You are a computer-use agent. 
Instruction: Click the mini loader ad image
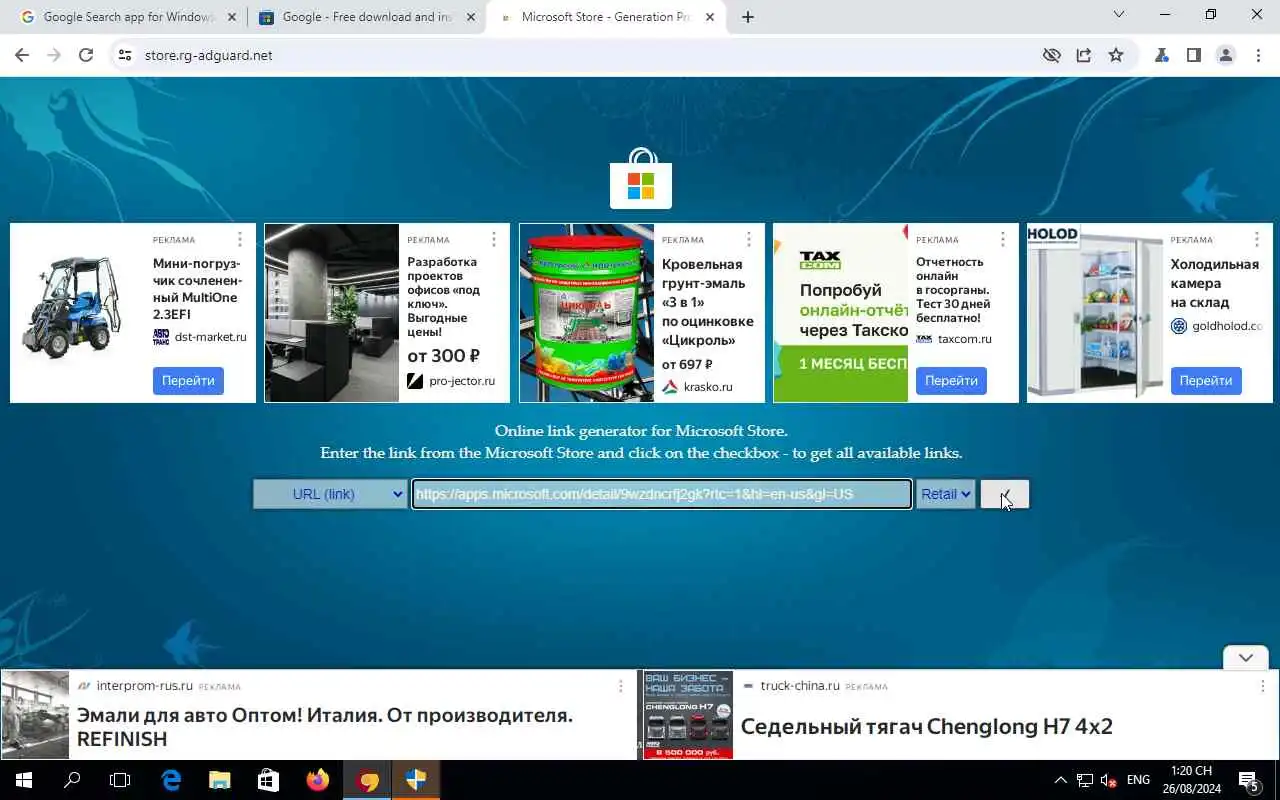point(77,313)
